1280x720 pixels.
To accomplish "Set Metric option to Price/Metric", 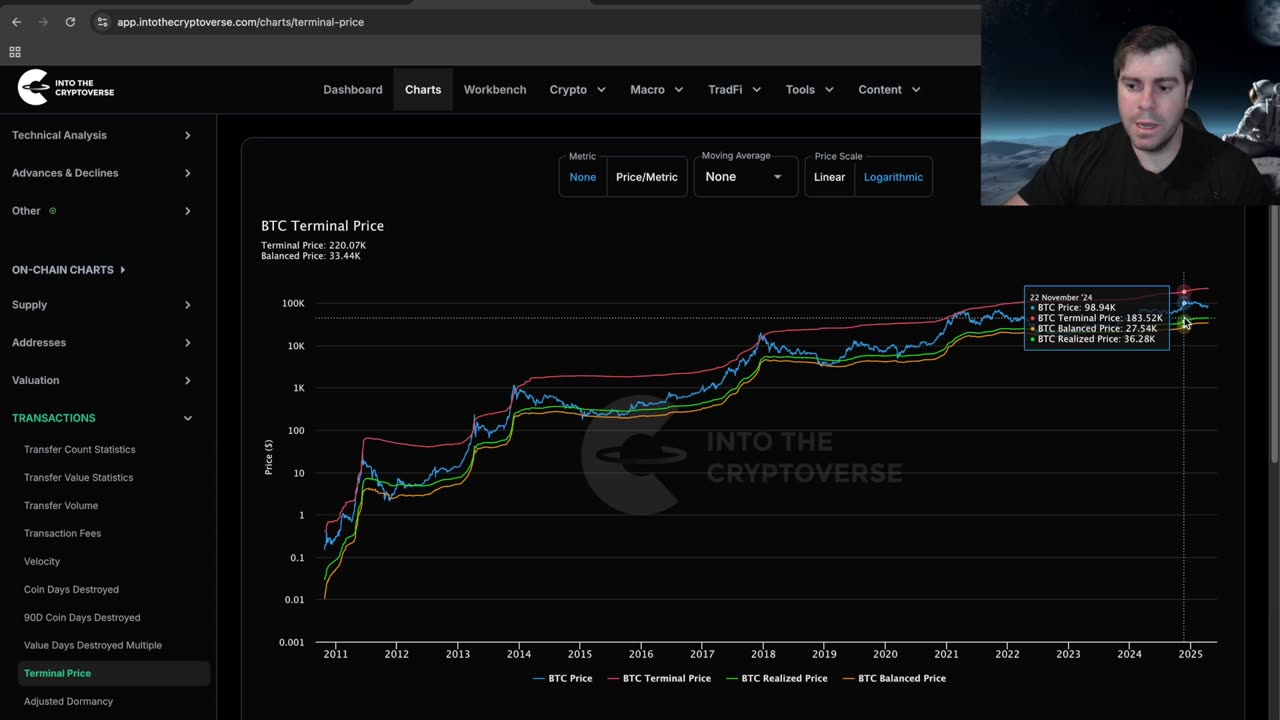I will coord(647,177).
